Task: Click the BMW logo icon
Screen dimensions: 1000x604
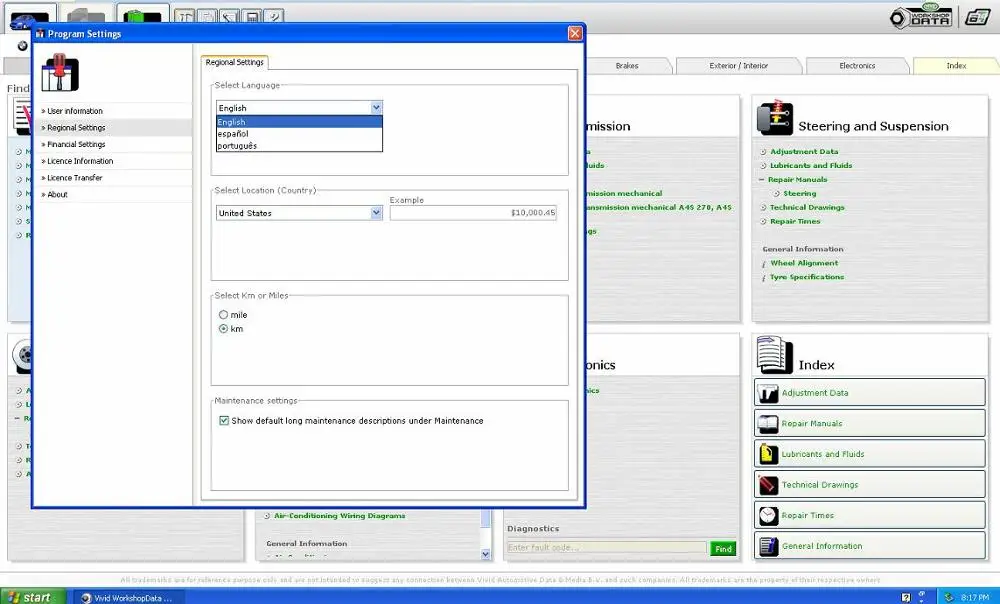Action: [x=23, y=46]
